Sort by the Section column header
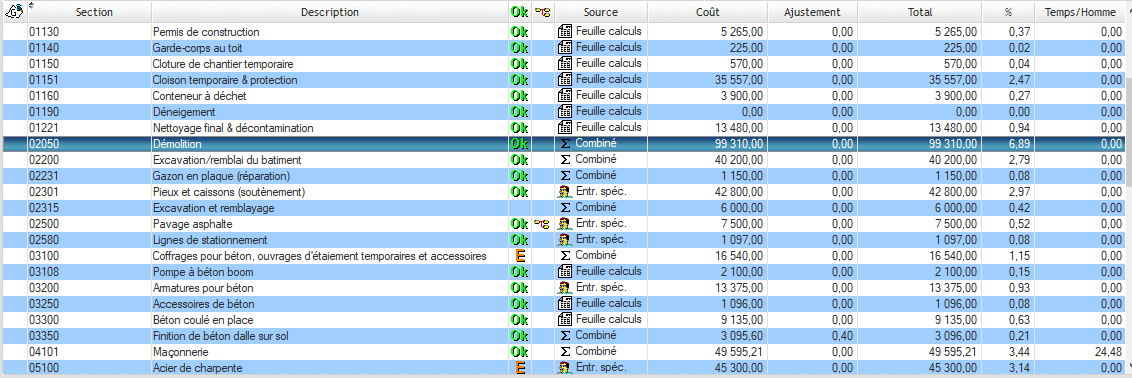Screen dimensions: 1132x378 (x=94, y=12)
